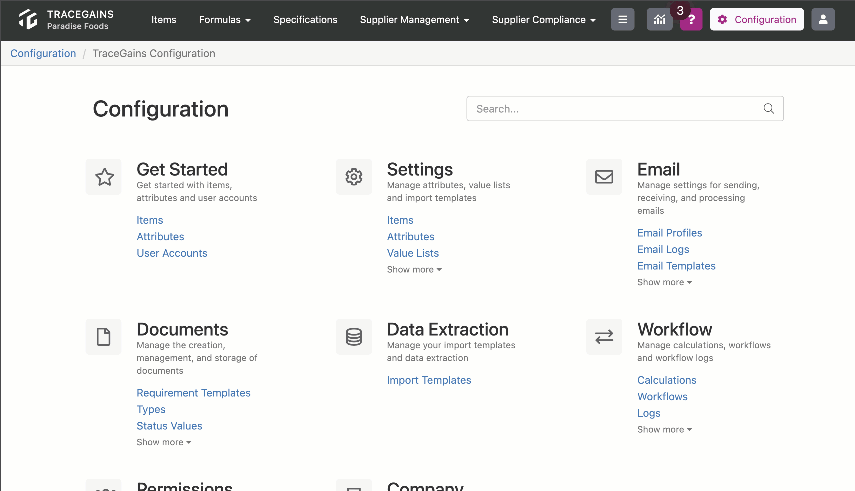Open the hamburger list menu icon

(x=622, y=20)
